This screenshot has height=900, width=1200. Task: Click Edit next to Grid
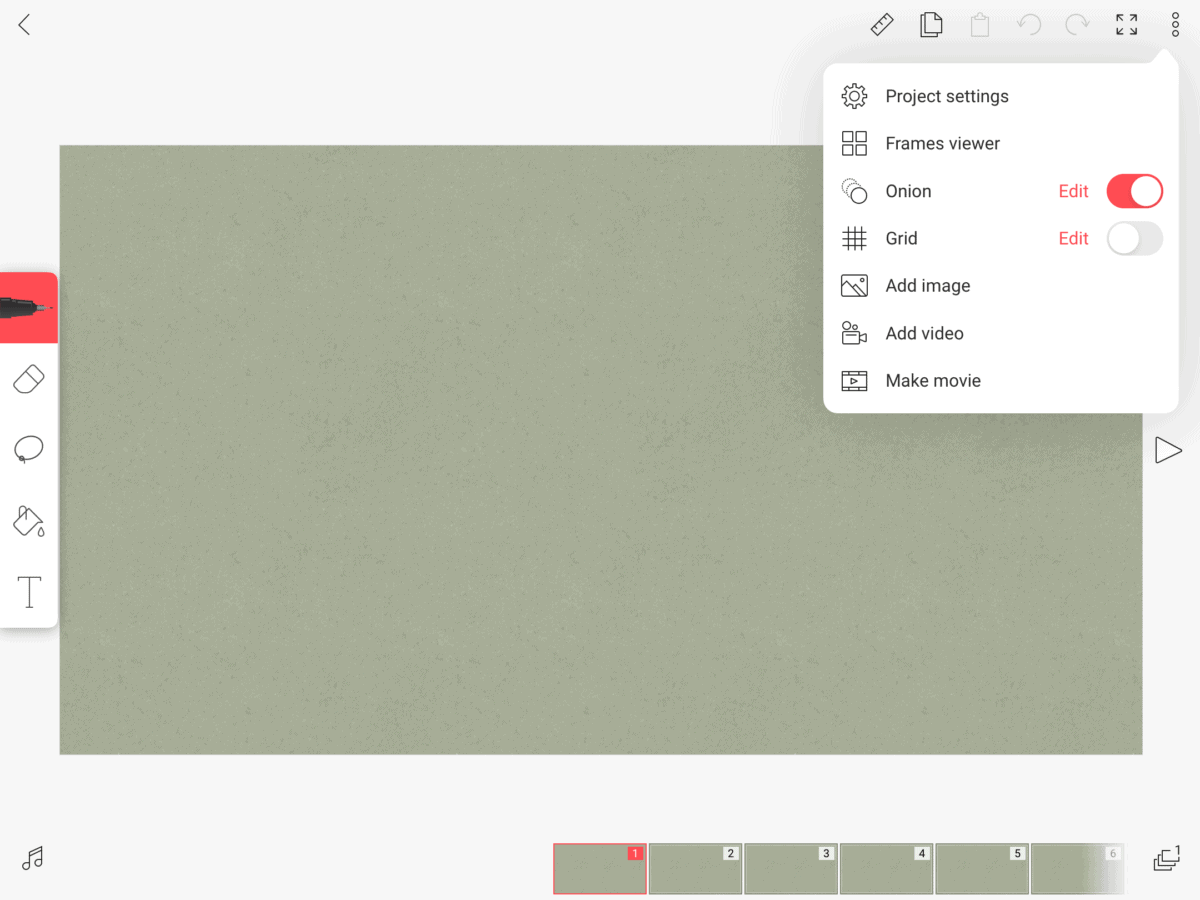point(1073,238)
